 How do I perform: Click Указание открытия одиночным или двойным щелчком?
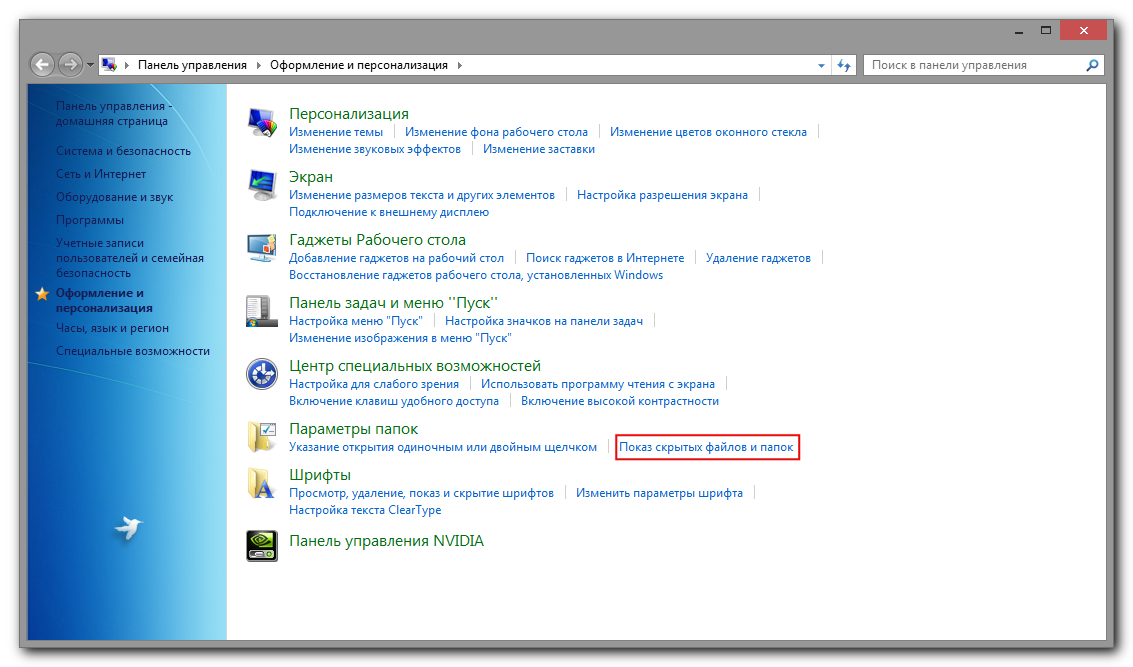443,447
